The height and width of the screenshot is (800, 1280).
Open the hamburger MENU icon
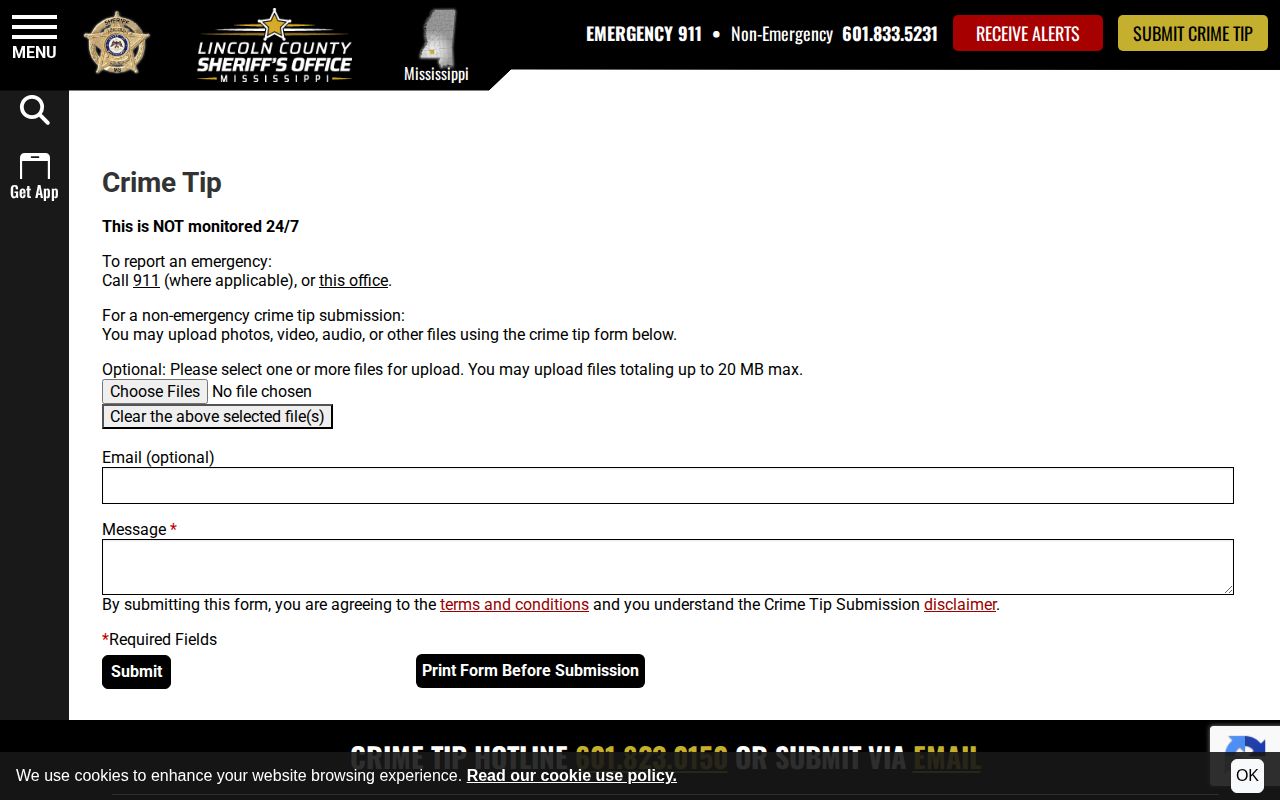34,38
